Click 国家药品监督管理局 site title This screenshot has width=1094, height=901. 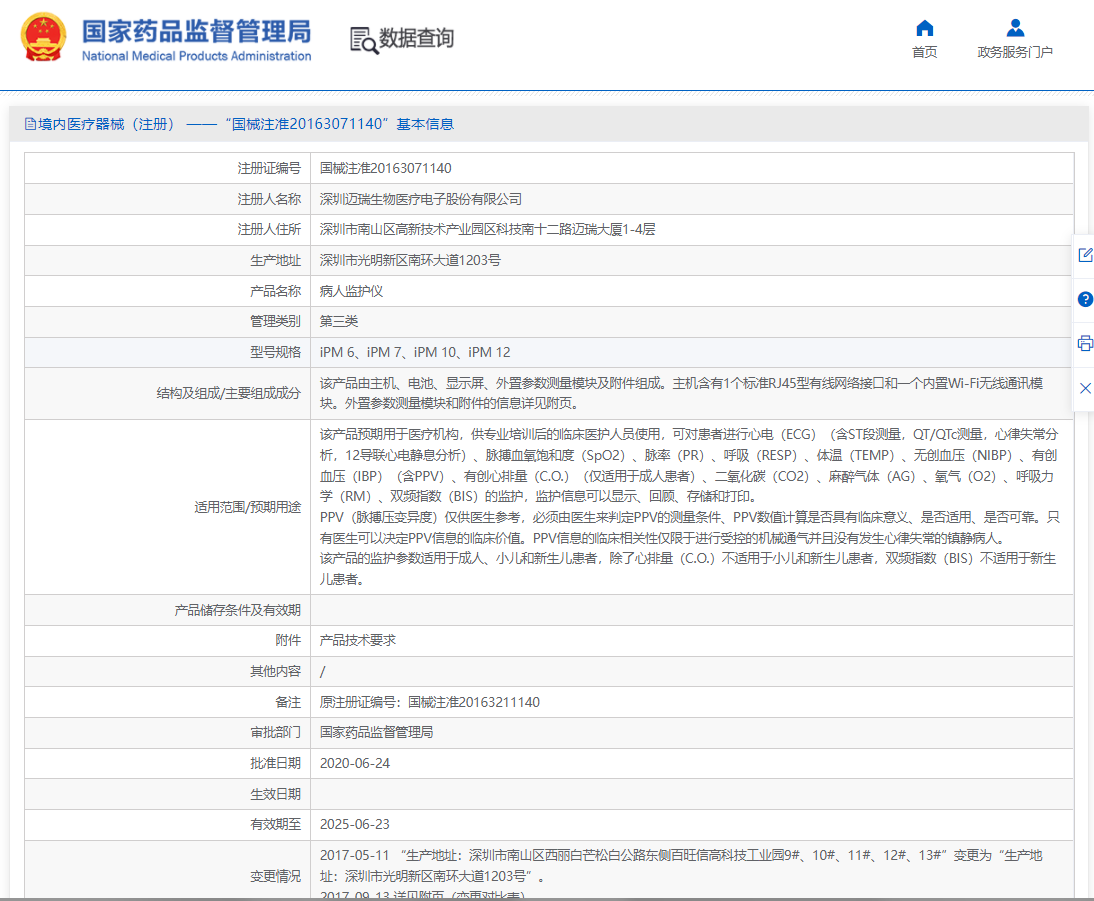pos(197,31)
